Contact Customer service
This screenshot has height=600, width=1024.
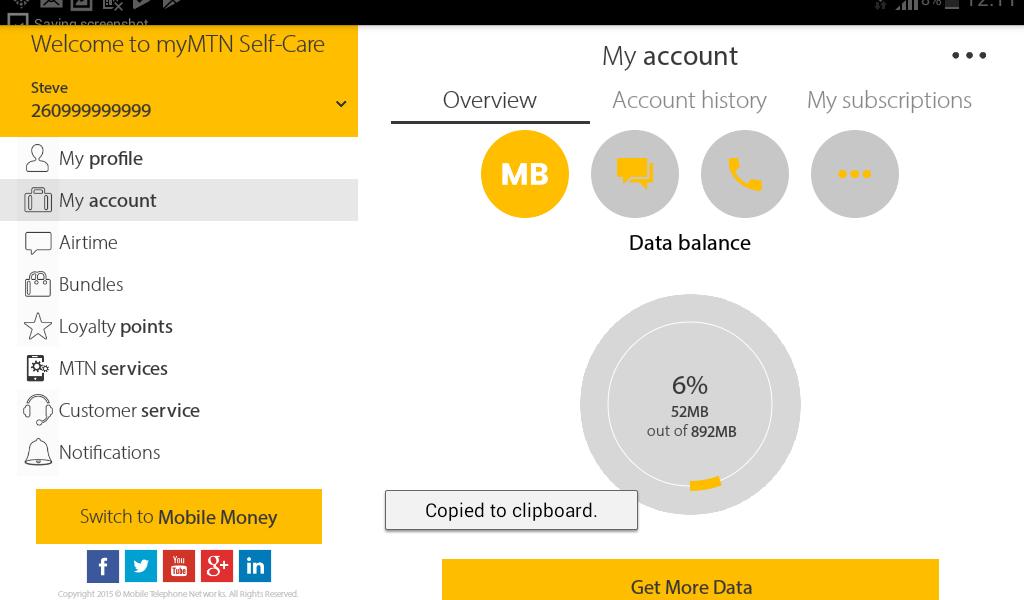click(129, 410)
